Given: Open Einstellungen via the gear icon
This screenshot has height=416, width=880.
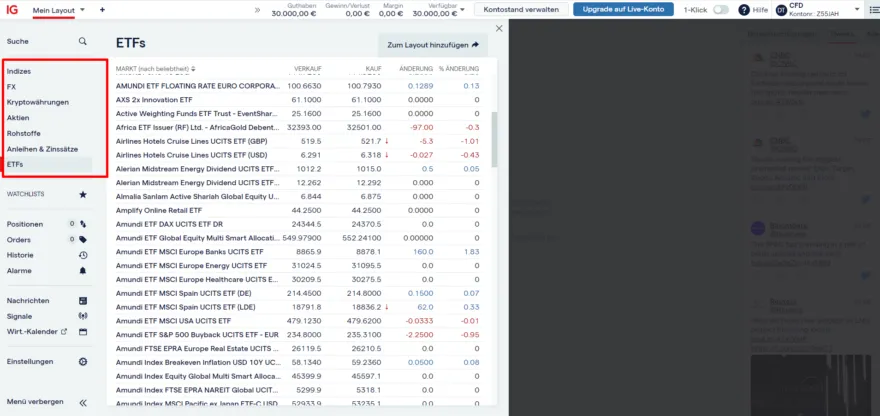Looking at the screenshot, I should click(83, 361).
